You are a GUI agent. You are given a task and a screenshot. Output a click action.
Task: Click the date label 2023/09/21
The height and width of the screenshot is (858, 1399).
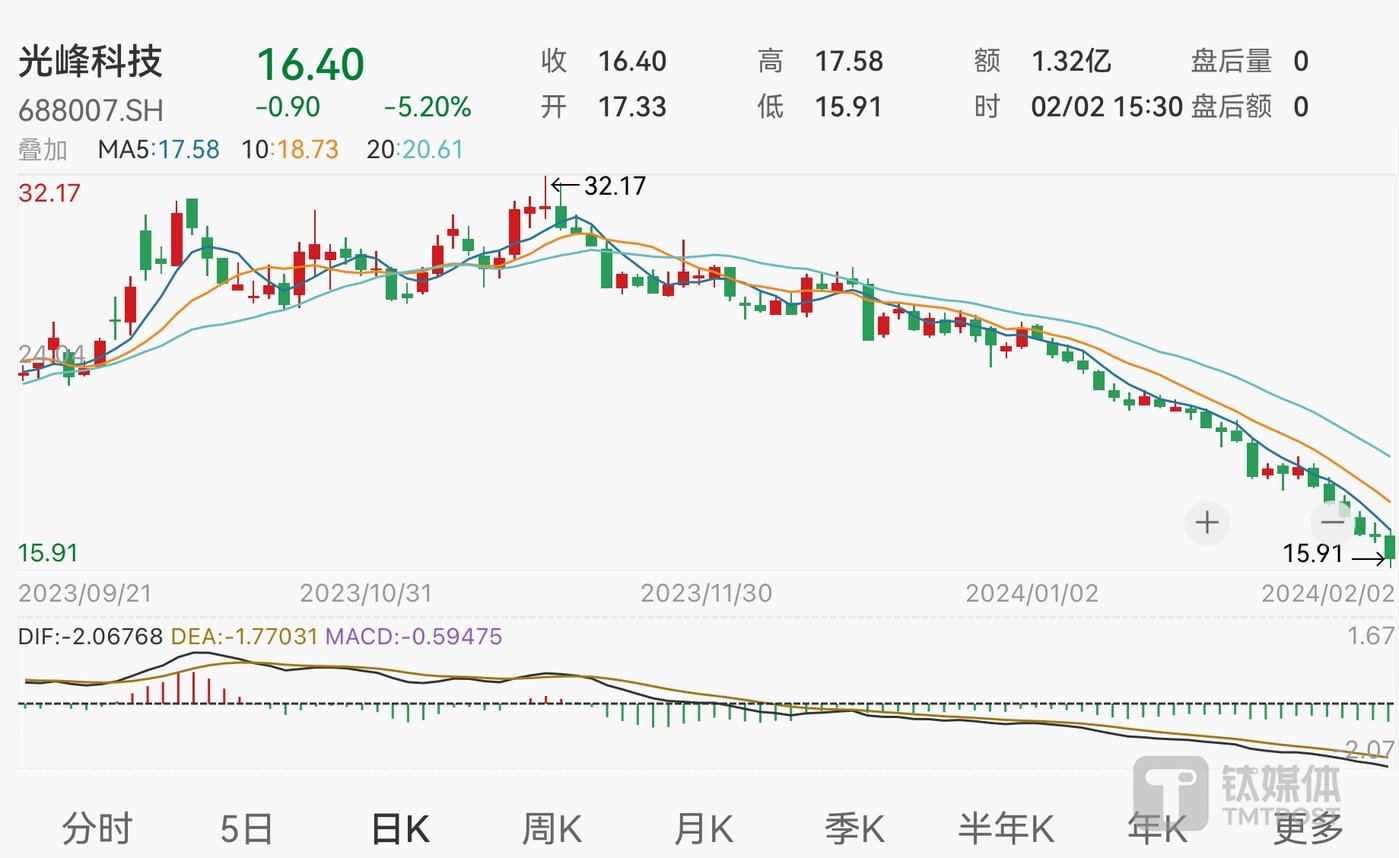[x=86, y=593]
